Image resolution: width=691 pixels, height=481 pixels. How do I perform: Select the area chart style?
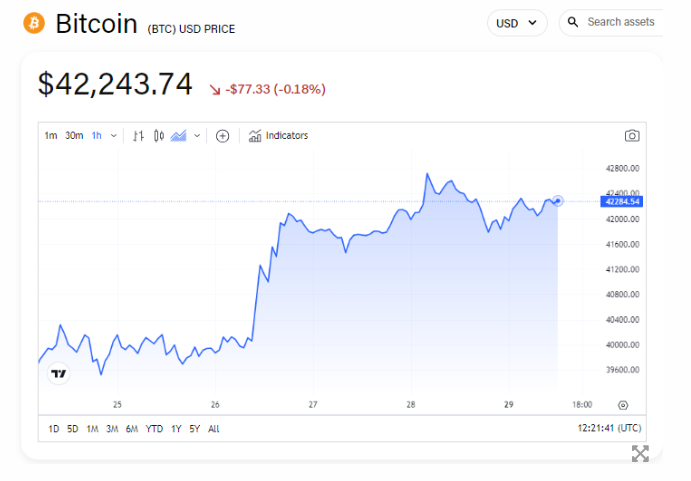[x=179, y=136]
